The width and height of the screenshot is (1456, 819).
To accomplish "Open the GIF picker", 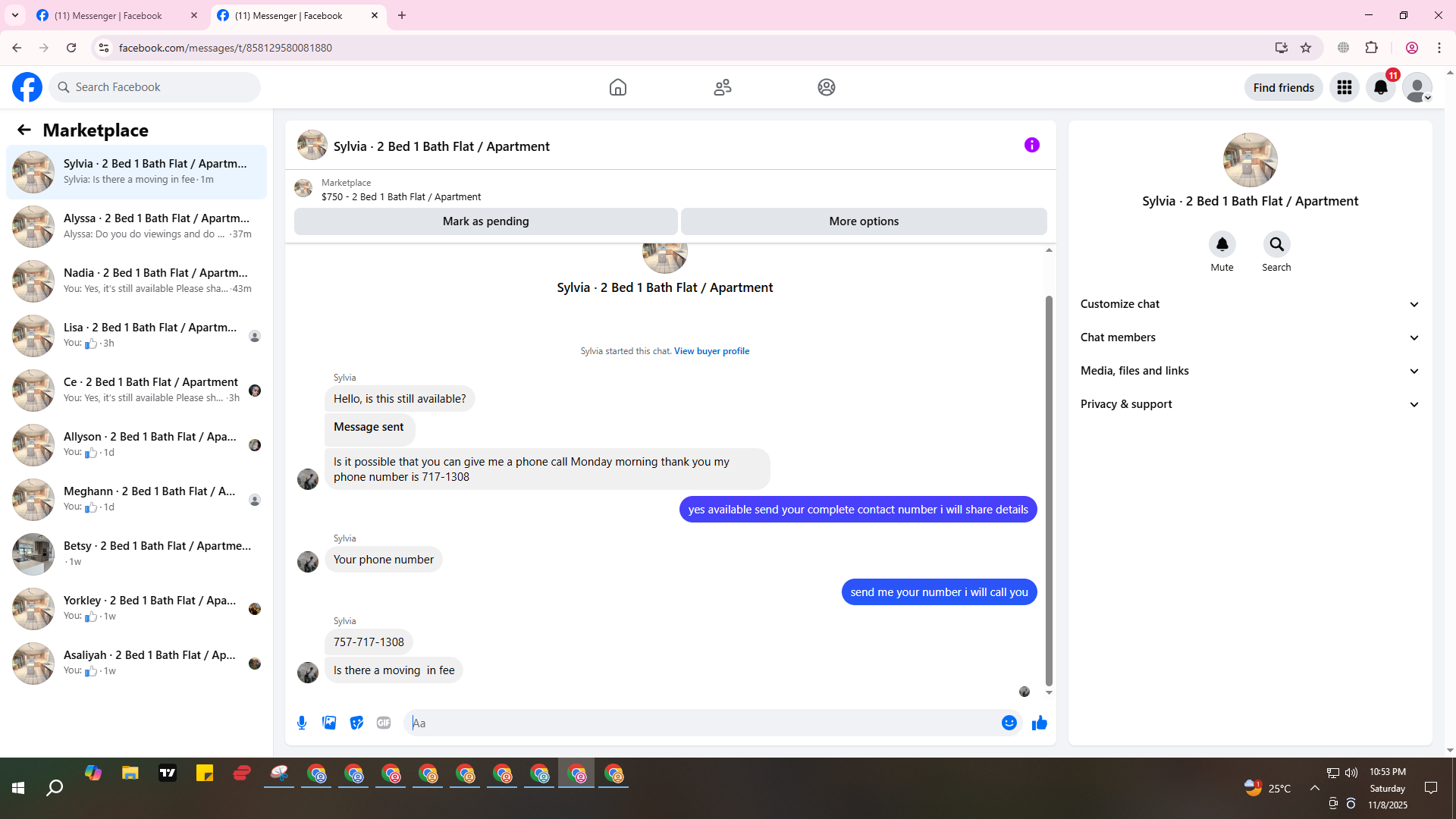I will pos(384,723).
